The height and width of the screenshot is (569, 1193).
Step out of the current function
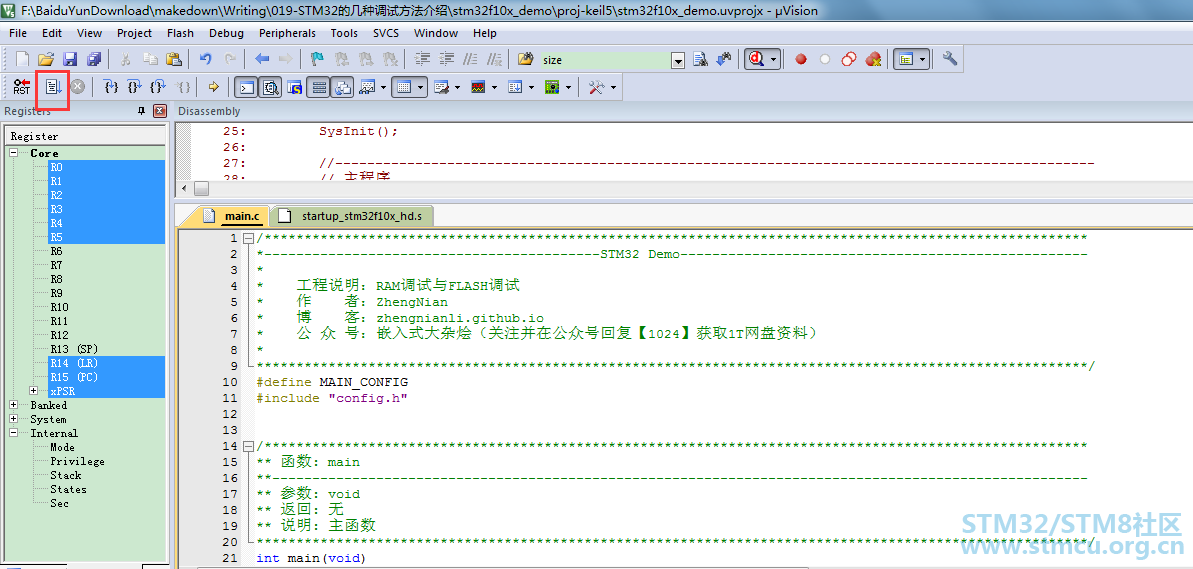pos(158,87)
